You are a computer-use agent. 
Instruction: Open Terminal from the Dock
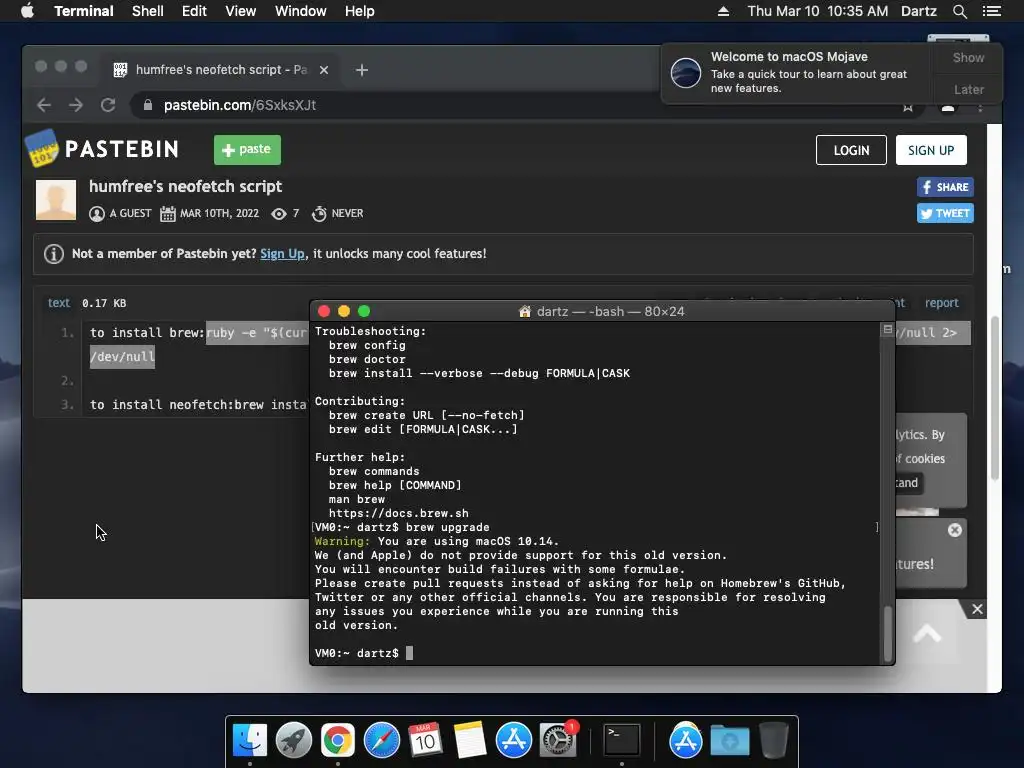coord(621,741)
